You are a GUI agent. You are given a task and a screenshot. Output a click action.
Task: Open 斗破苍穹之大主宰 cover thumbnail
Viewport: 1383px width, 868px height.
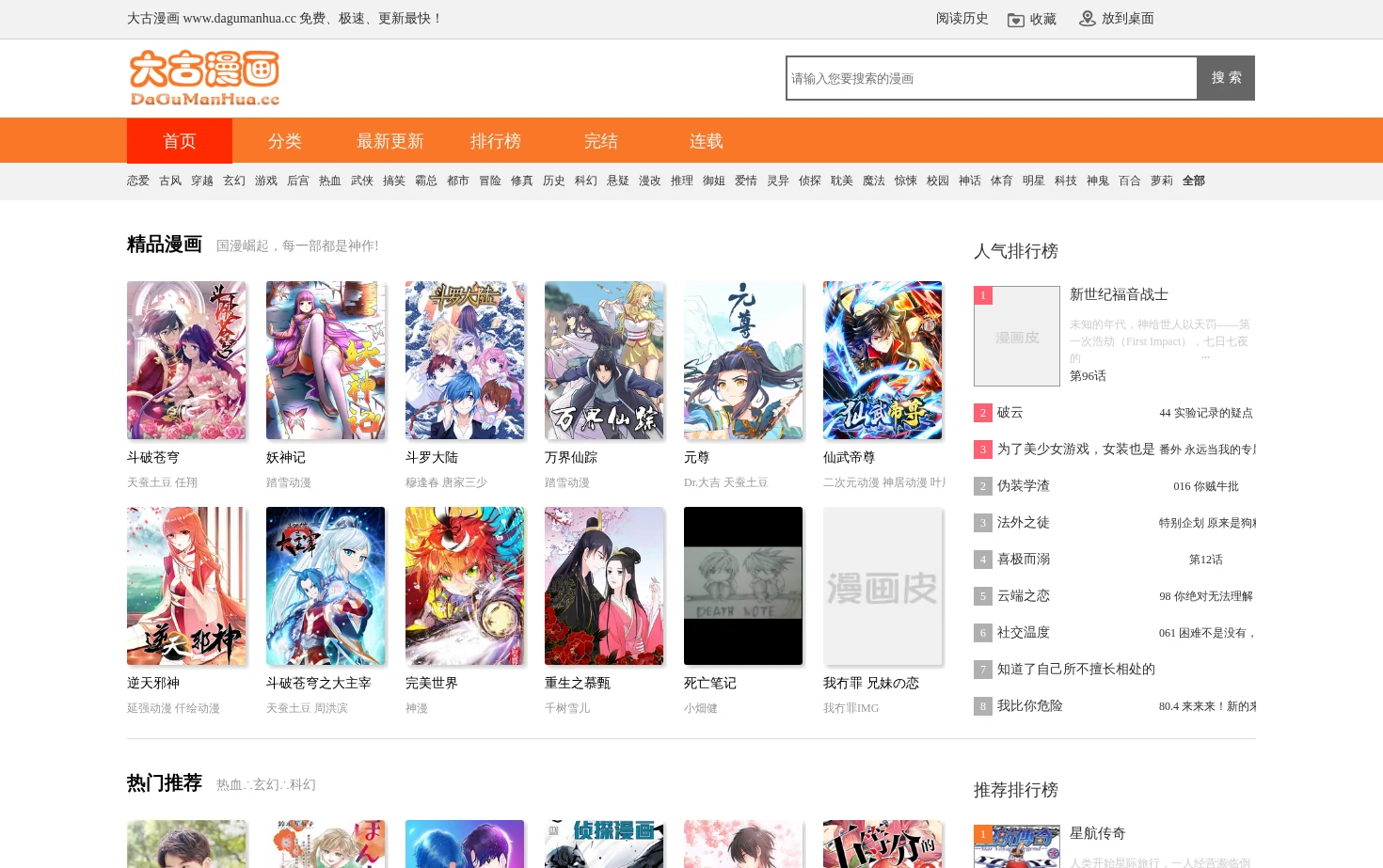click(x=326, y=586)
